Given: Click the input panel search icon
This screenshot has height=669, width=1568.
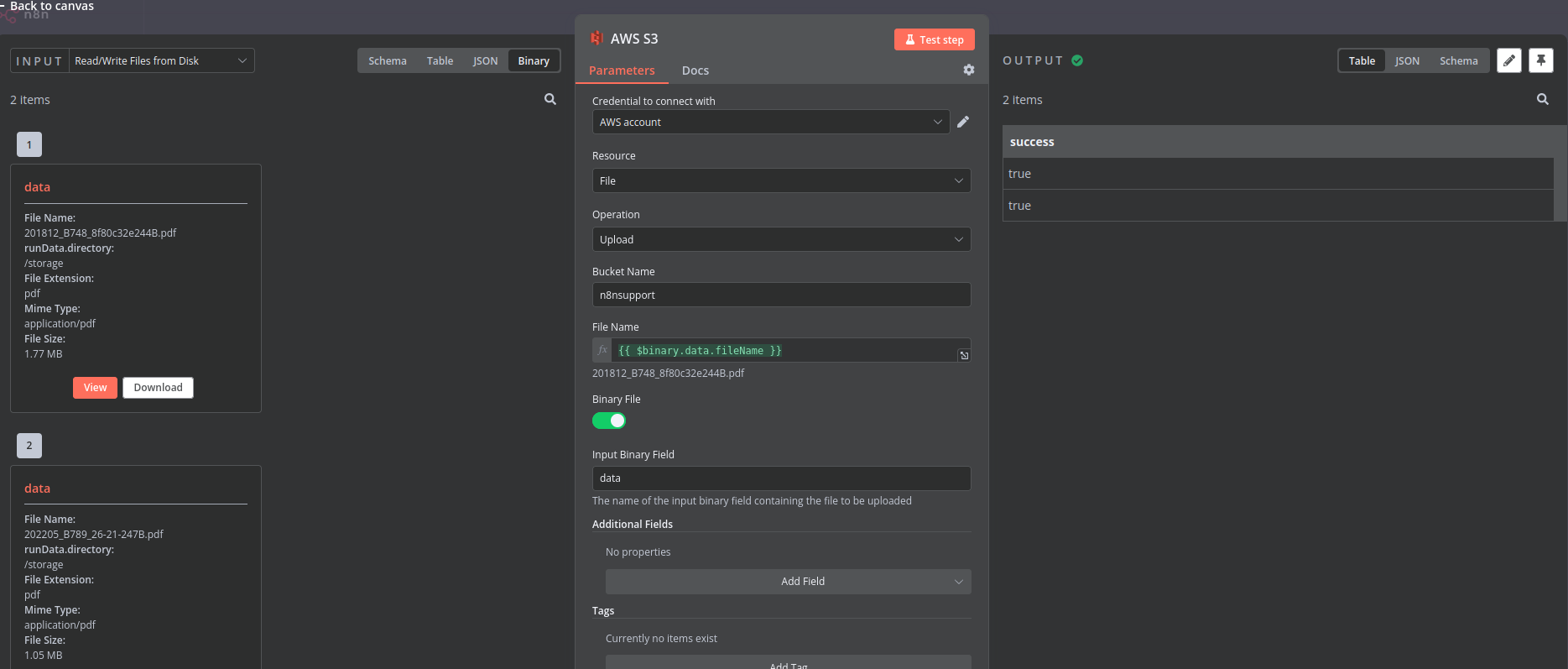Looking at the screenshot, I should coord(550,99).
